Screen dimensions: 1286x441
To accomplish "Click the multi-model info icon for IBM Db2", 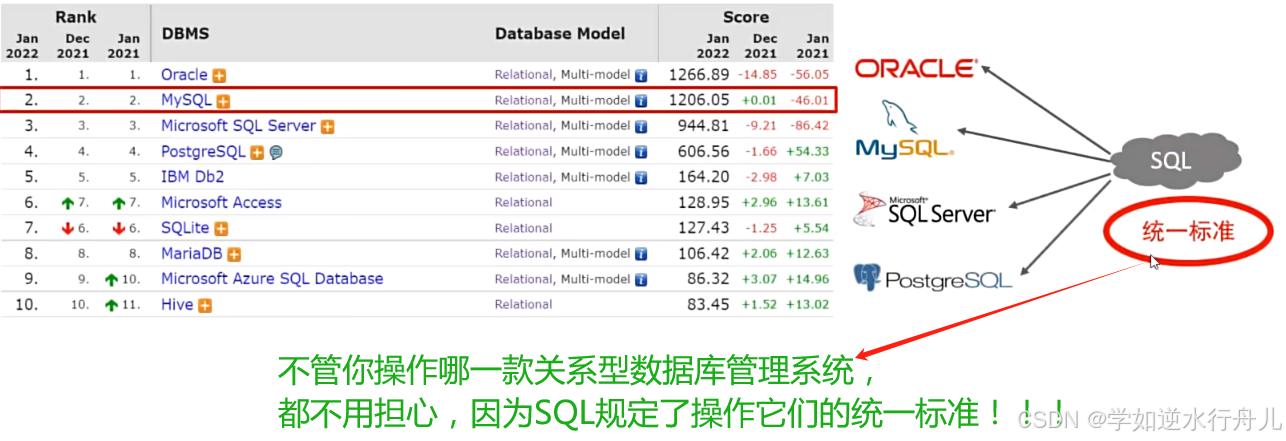I will [642, 178].
